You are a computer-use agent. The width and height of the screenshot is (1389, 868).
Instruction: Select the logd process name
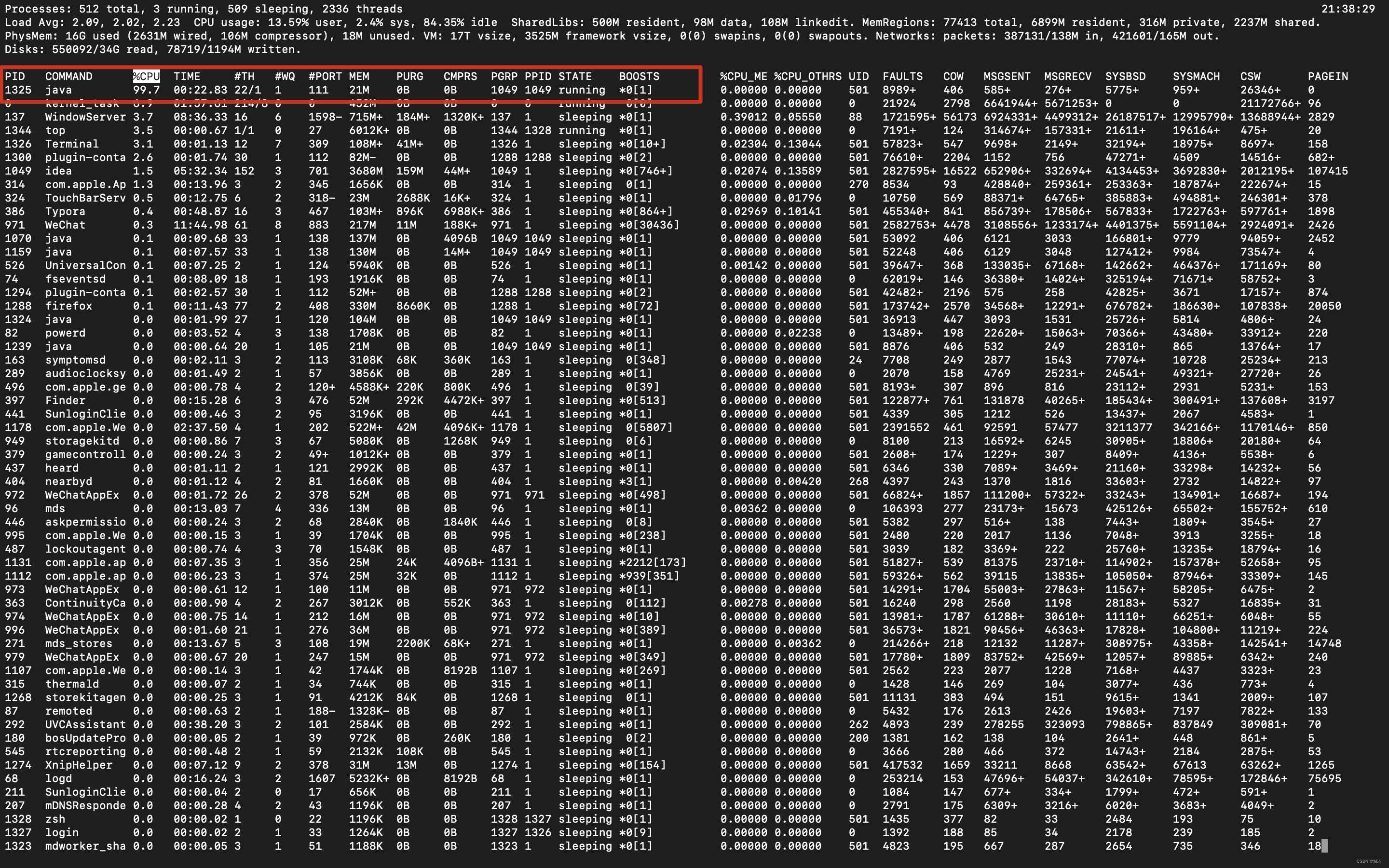click(x=58, y=778)
